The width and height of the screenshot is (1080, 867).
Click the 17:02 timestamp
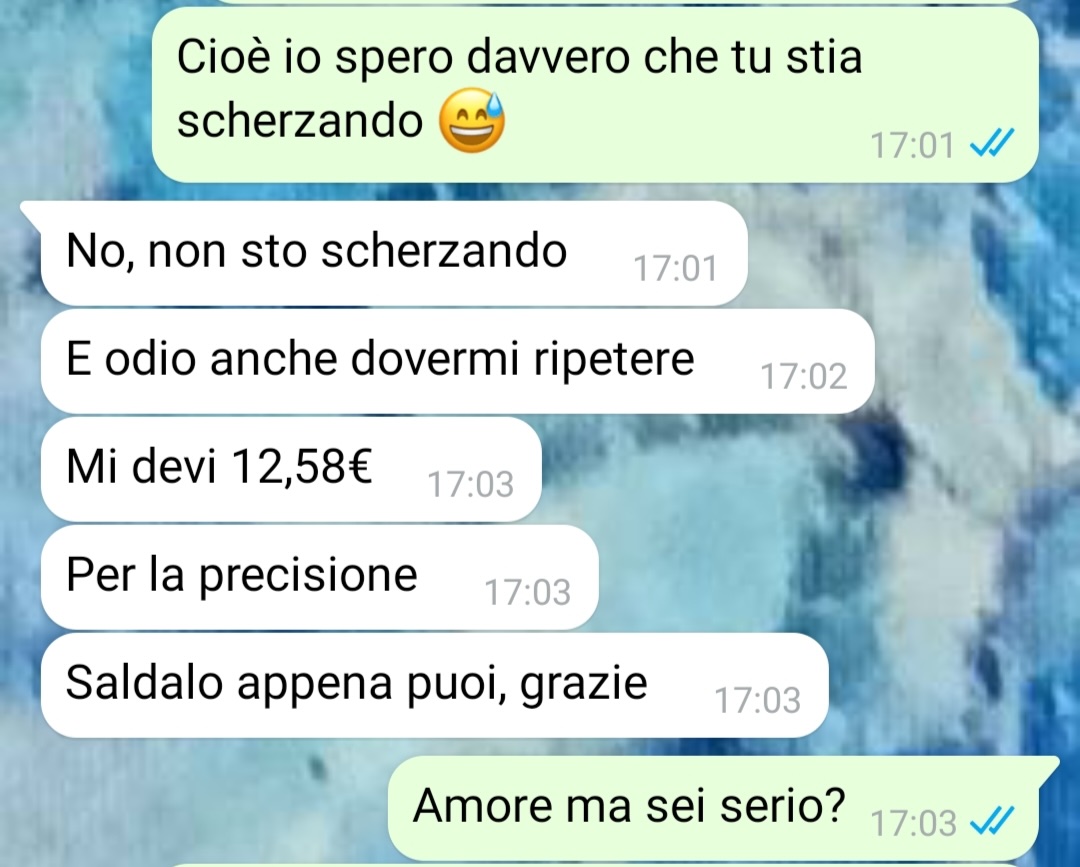(803, 377)
